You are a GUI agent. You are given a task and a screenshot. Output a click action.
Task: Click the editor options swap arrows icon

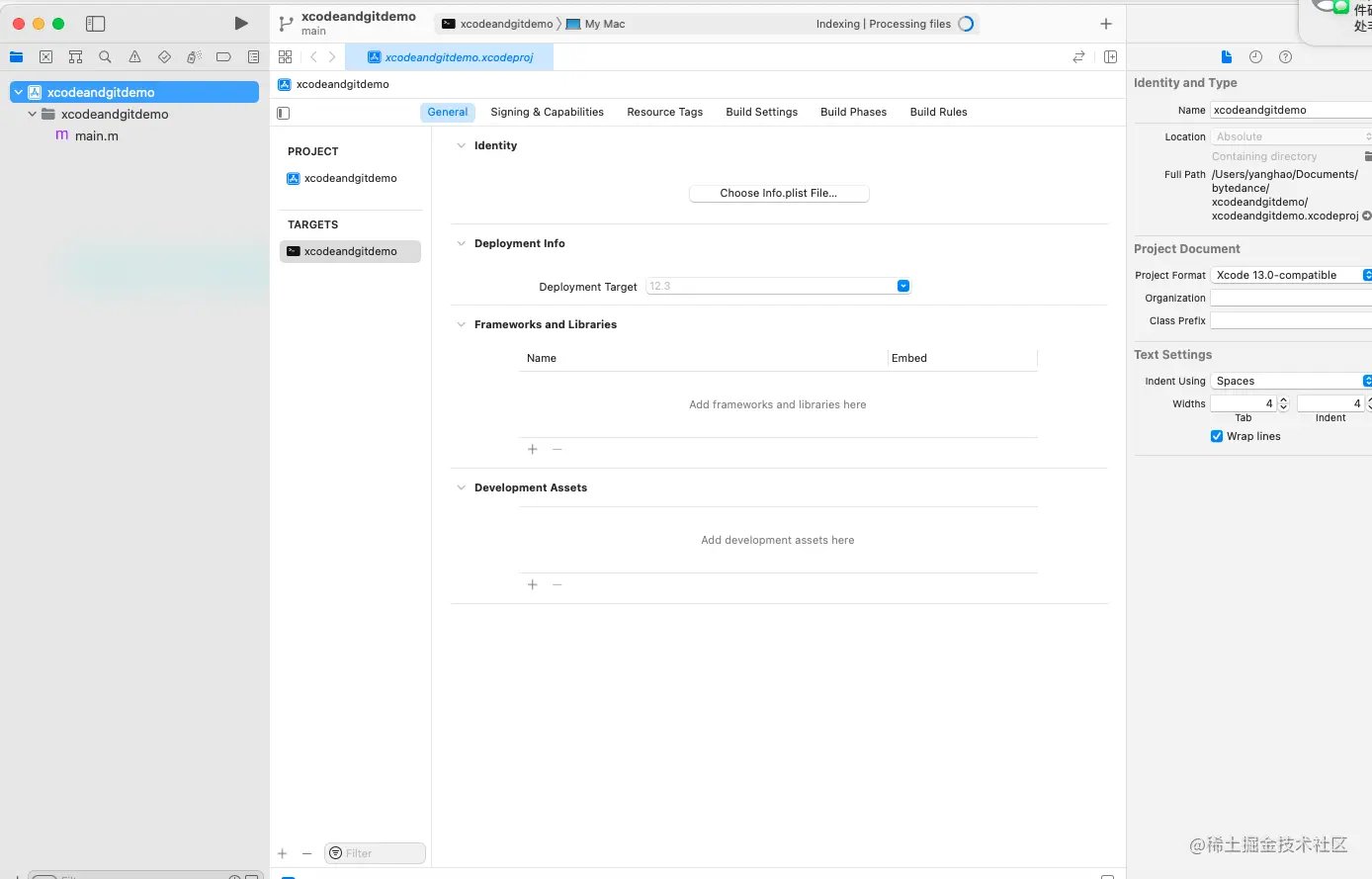1078,57
